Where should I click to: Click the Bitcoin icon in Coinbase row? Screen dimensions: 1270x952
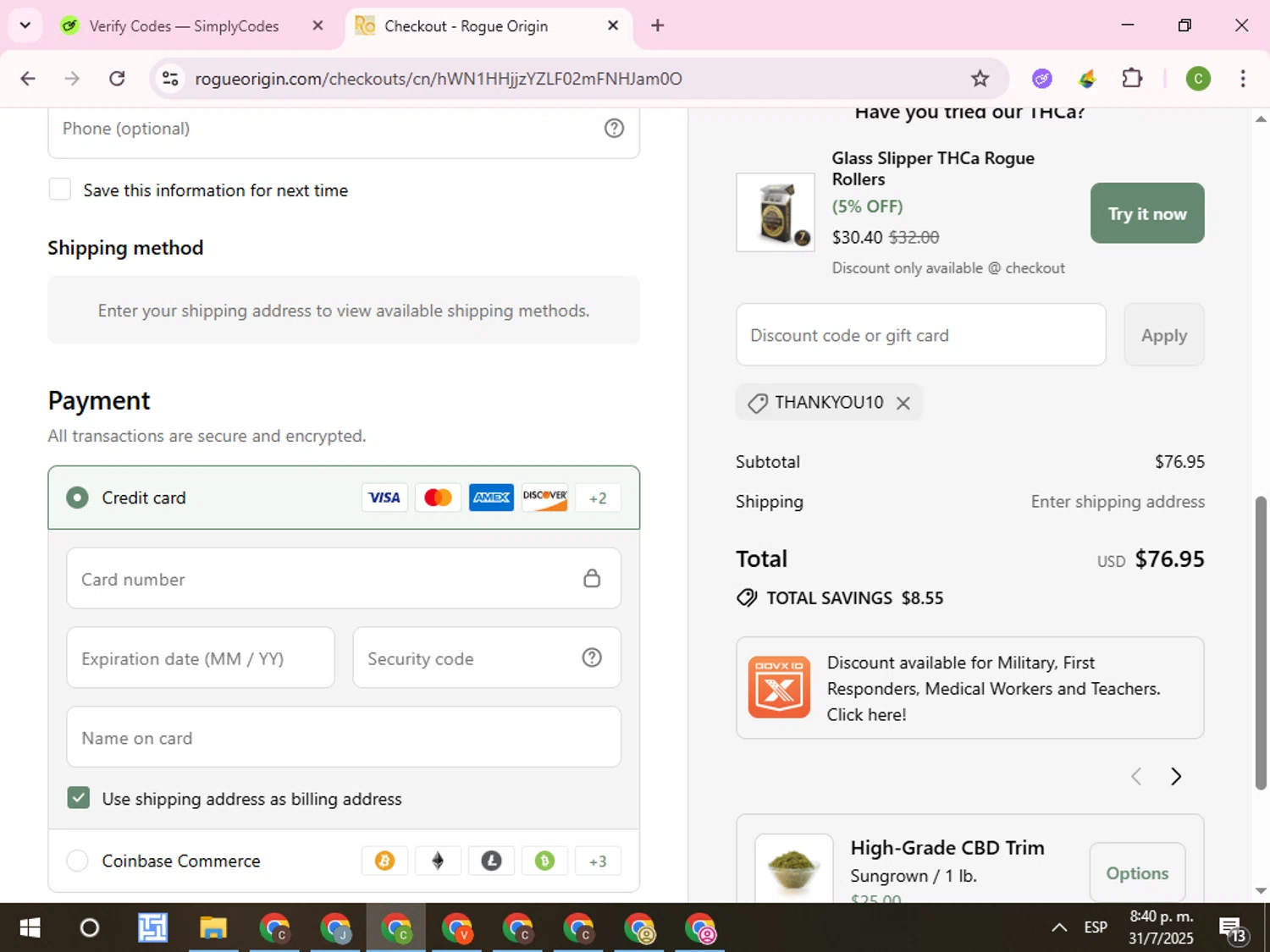coord(384,861)
